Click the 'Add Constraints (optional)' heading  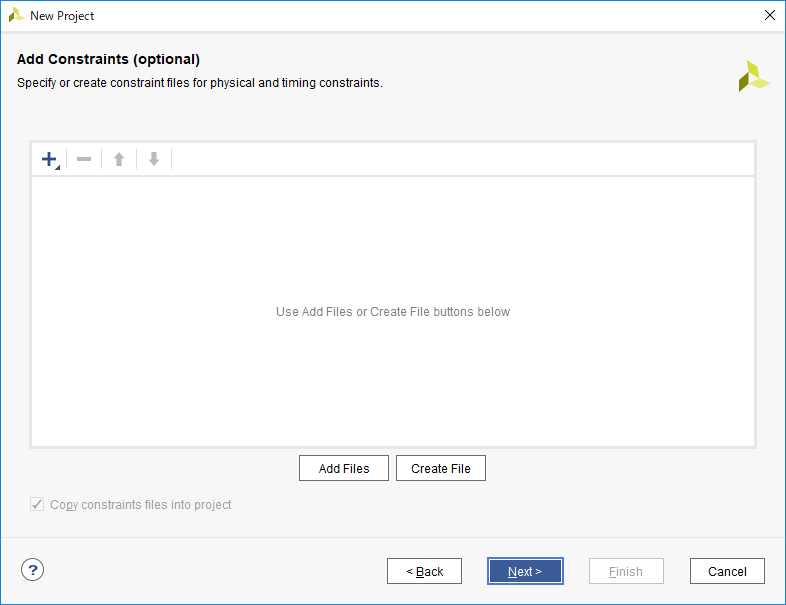click(109, 60)
